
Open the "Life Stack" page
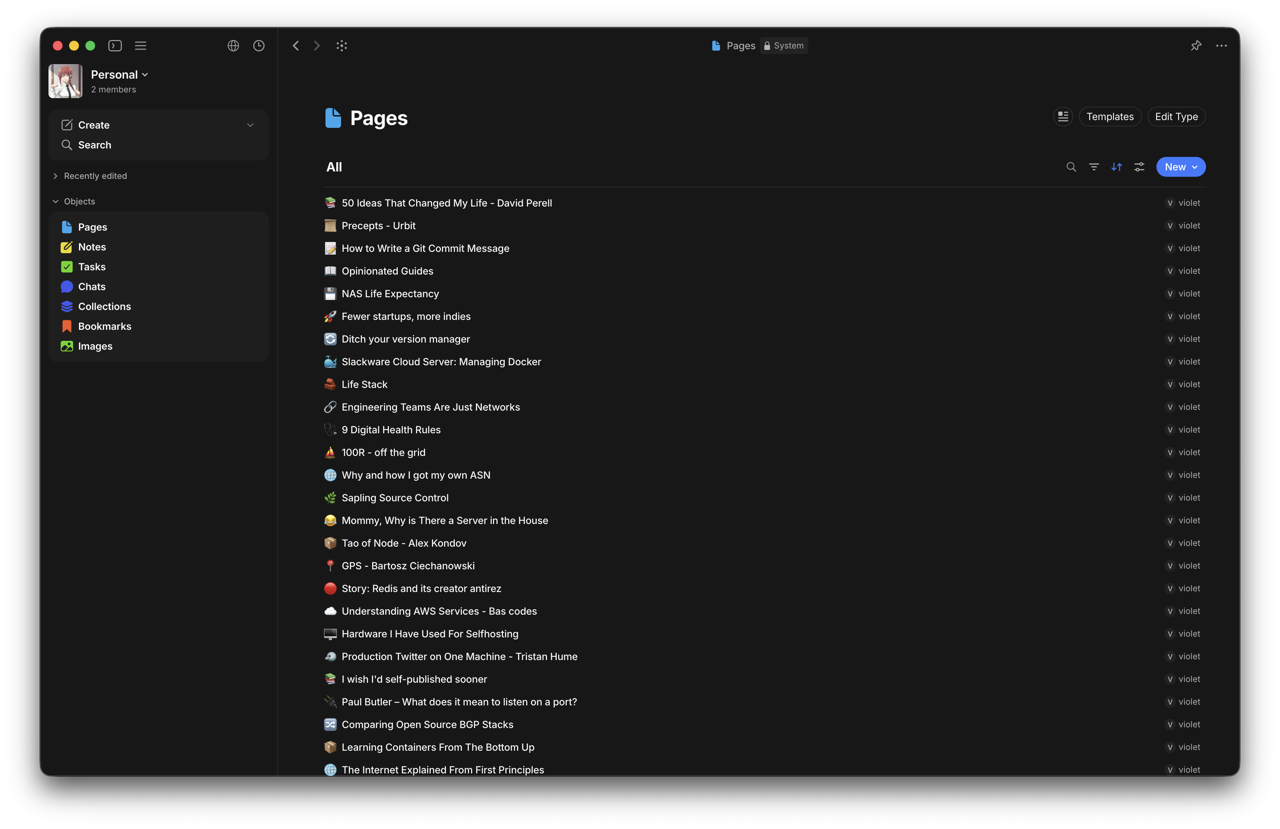tap(364, 385)
